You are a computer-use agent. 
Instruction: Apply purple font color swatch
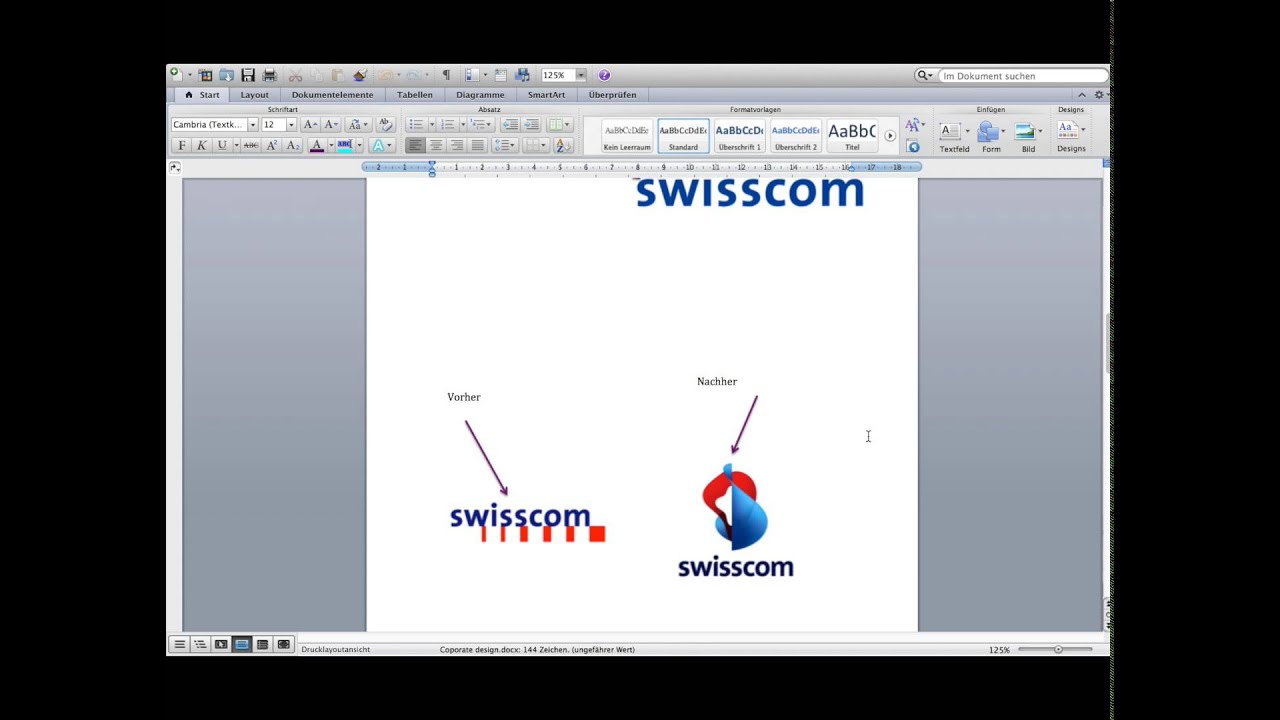pyautogui.click(x=317, y=145)
